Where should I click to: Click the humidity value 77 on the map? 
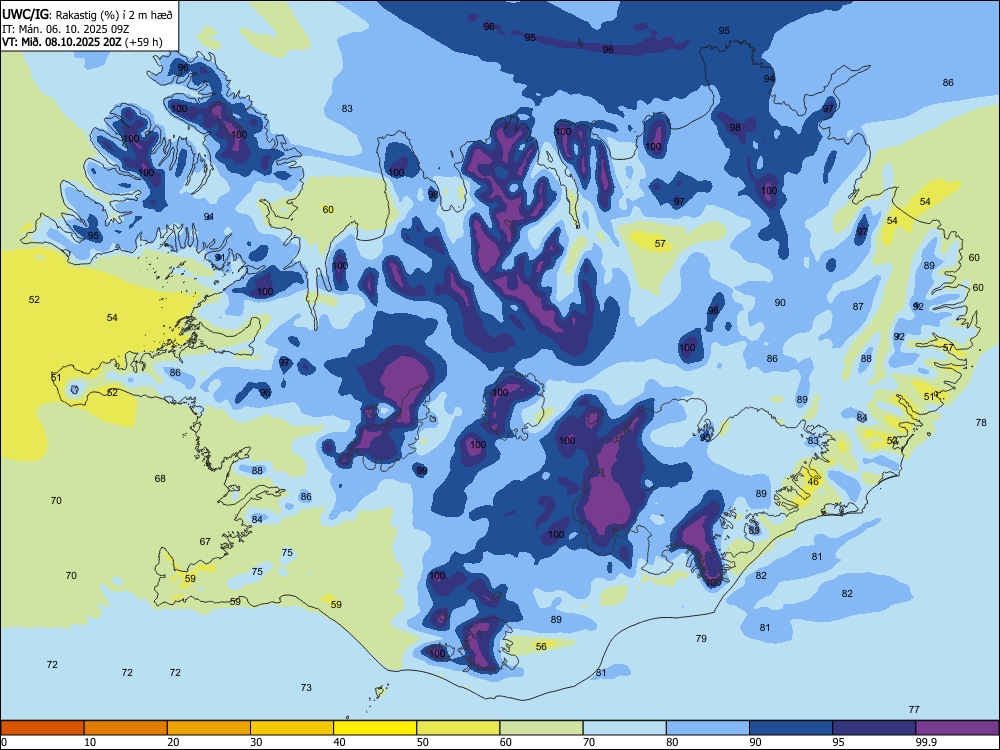tap(914, 710)
